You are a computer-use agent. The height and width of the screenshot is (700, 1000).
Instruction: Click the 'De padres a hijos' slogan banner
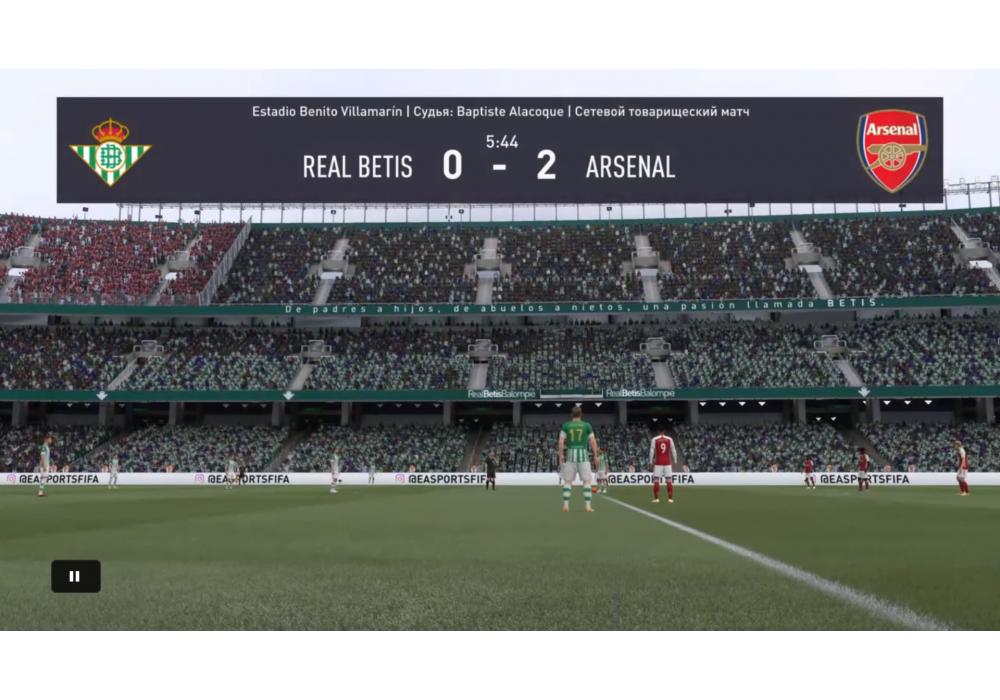click(x=584, y=306)
